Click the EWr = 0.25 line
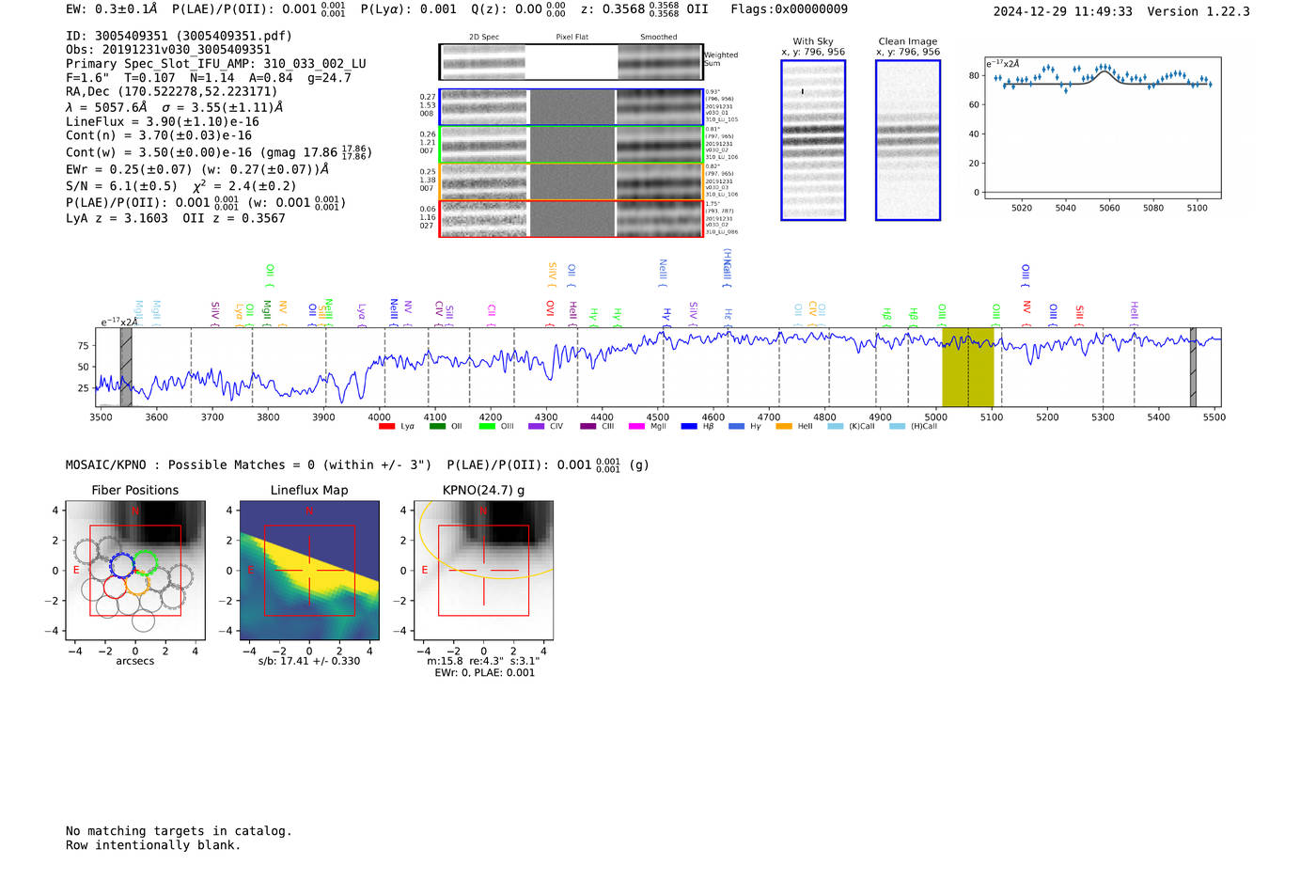 (197, 169)
